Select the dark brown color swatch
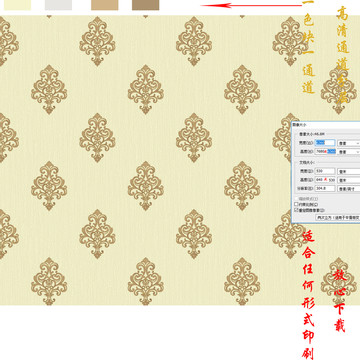The width and height of the screenshot is (360, 360). (x=146, y=5)
